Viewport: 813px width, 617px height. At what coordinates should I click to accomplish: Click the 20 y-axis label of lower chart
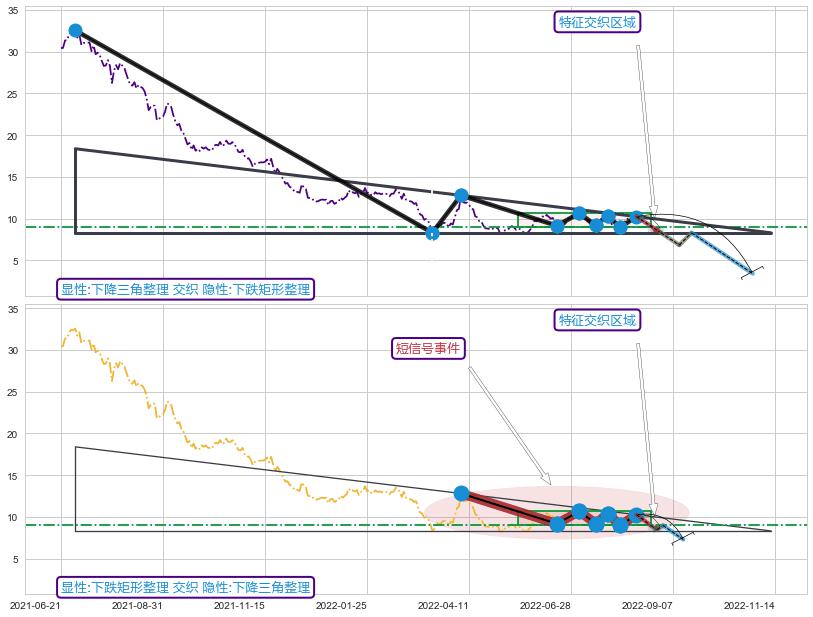13,434
